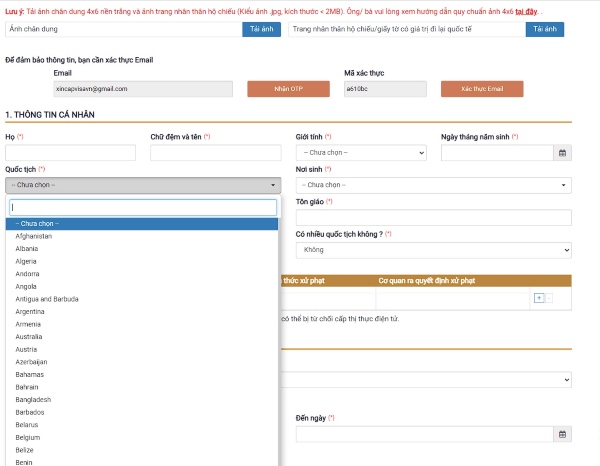
Task: Choose Belarus as nationality
Action: coord(142,425)
